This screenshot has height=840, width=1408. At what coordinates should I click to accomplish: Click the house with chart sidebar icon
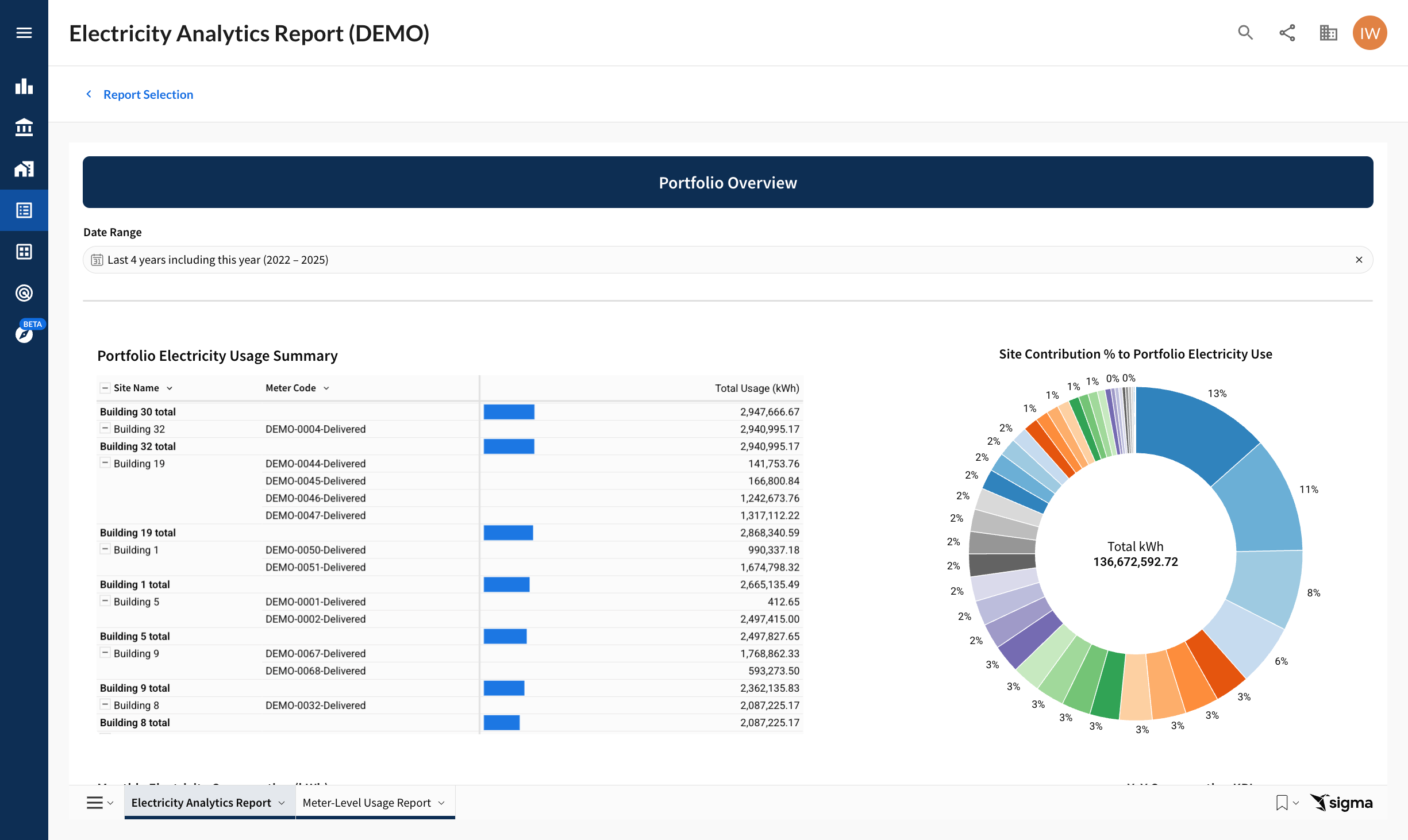tap(24, 169)
